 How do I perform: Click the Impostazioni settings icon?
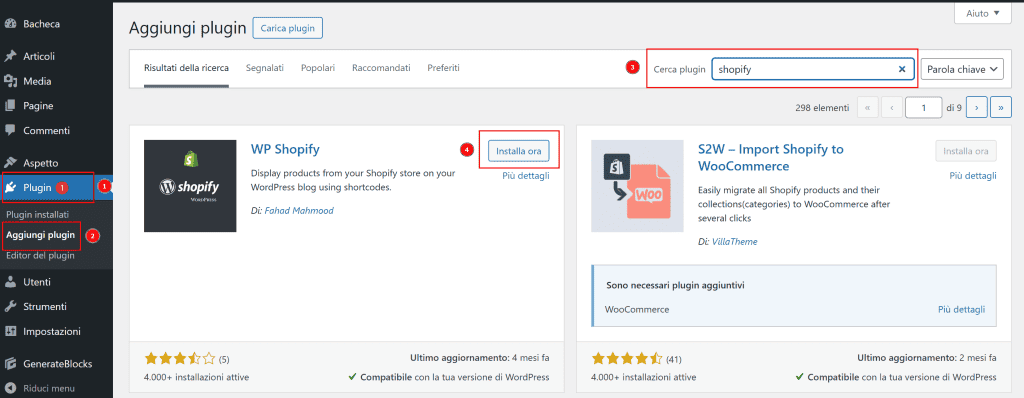10,331
